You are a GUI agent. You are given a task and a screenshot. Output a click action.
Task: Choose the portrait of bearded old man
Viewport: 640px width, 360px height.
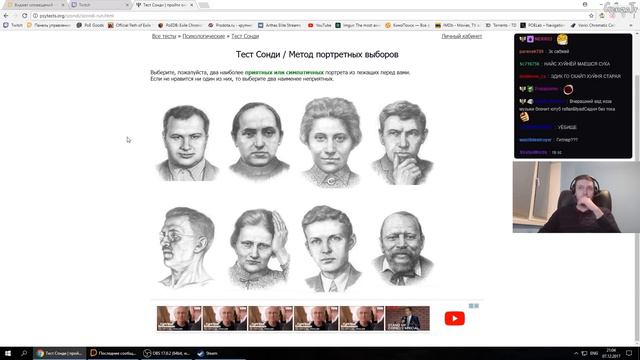[402, 248]
